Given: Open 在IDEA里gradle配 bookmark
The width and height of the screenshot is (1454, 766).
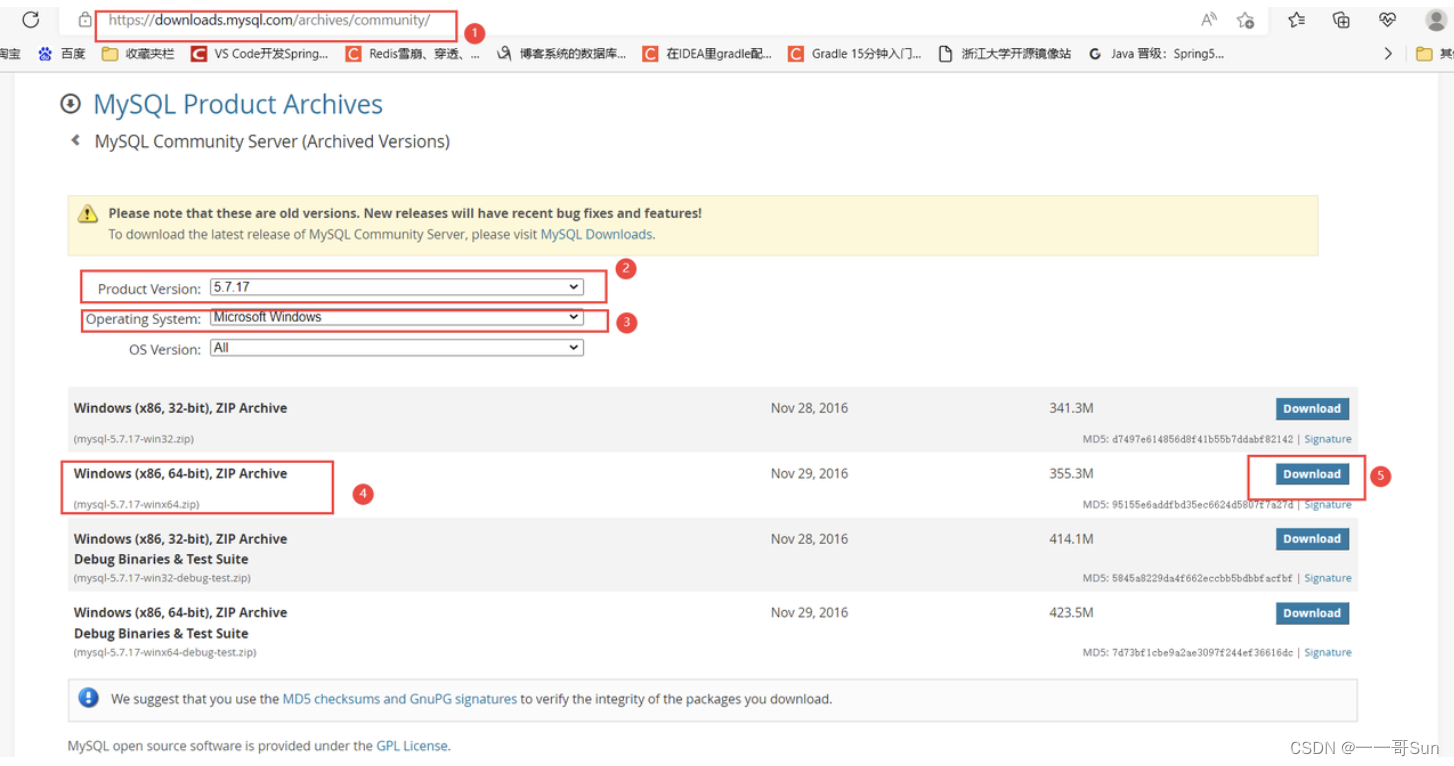Looking at the screenshot, I should click(x=708, y=54).
